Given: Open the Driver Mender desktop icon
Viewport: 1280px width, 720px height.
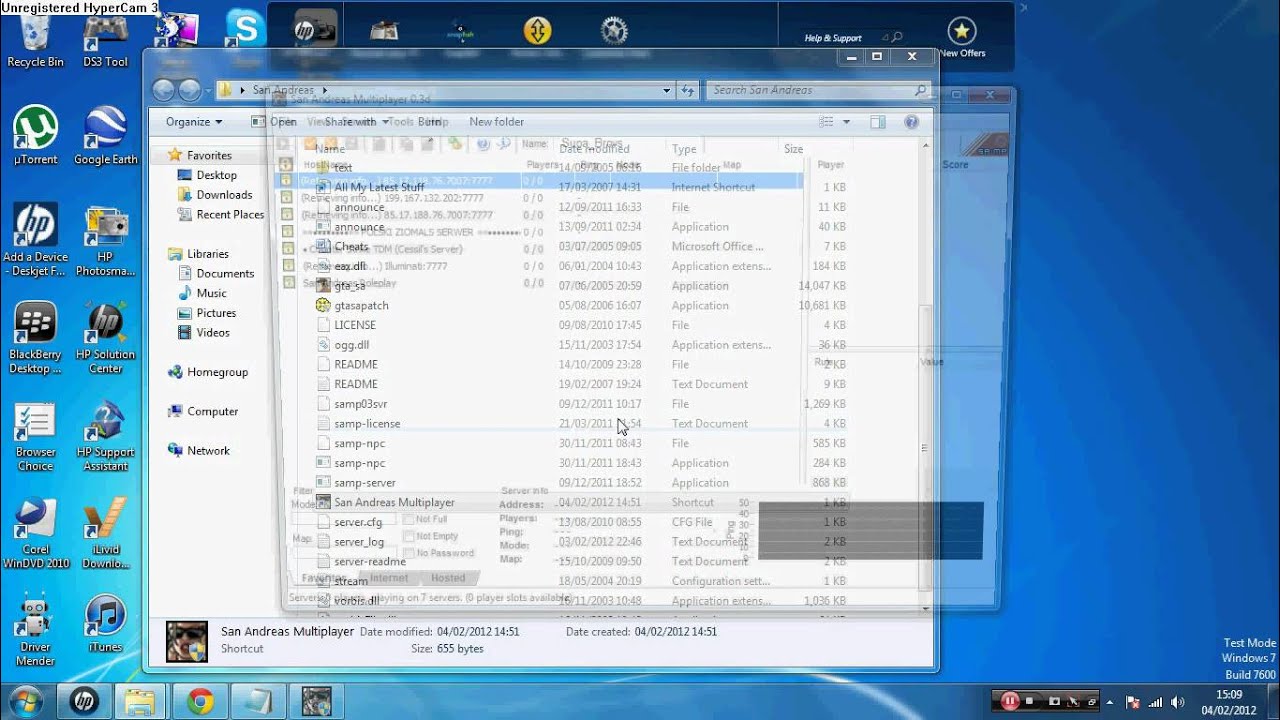Looking at the screenshot, I should point(35,632).
